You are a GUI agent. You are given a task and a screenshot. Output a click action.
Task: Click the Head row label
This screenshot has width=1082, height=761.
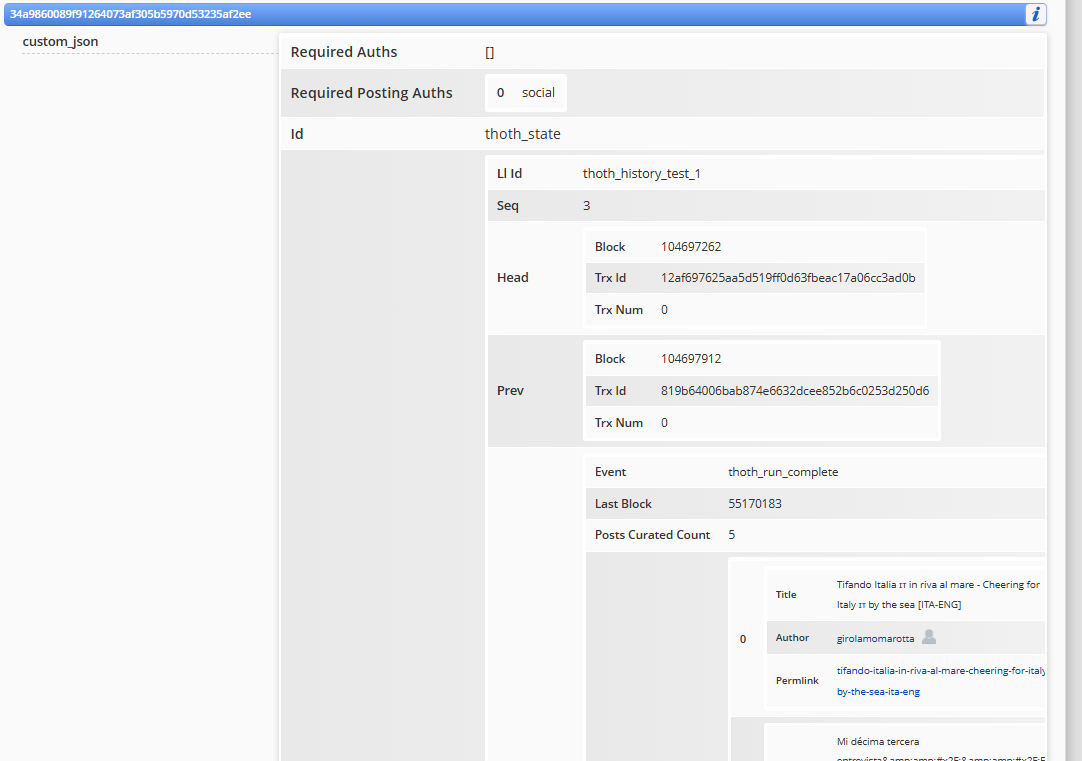pos(513,277)
